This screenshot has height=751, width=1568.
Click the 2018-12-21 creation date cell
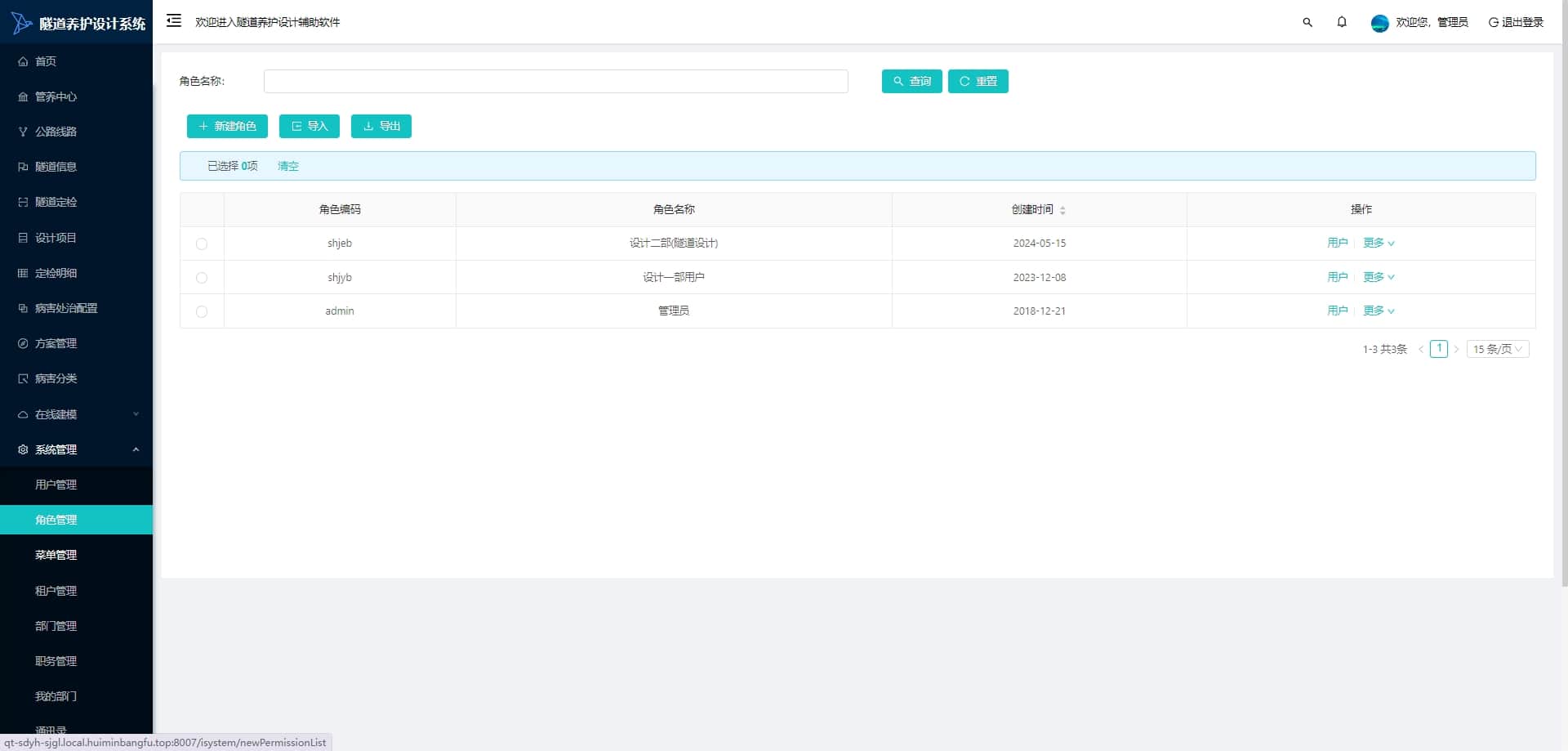(1040, 311)
